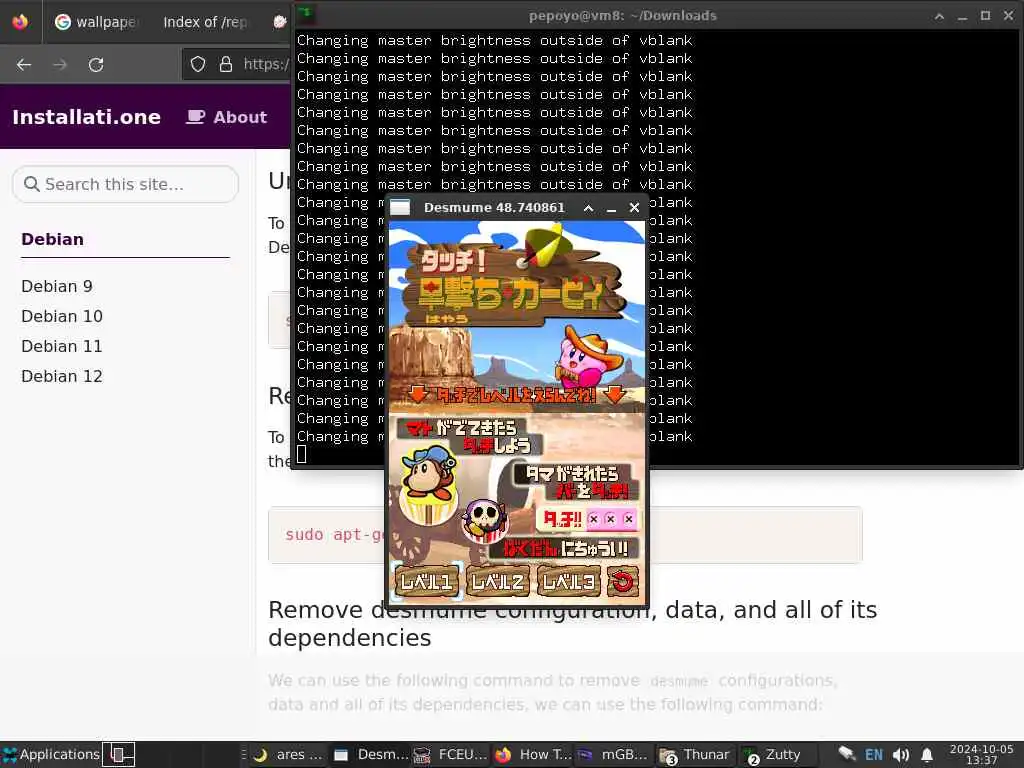Screen dimensions: 1024x768
Task: Click the sudo apt-get code block
Action: (327, 535)
